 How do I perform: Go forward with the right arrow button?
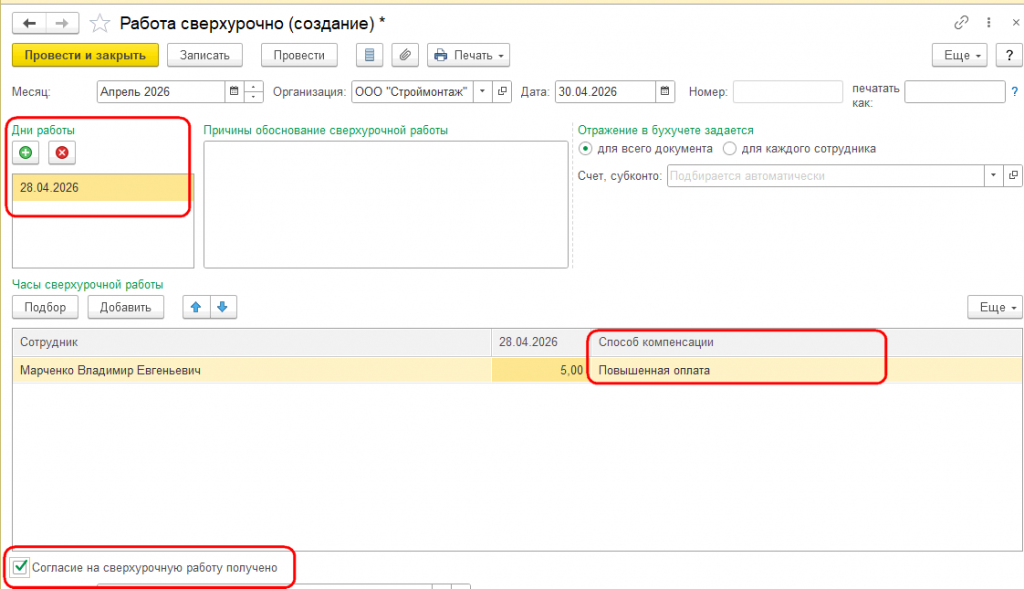coord(62,24)
